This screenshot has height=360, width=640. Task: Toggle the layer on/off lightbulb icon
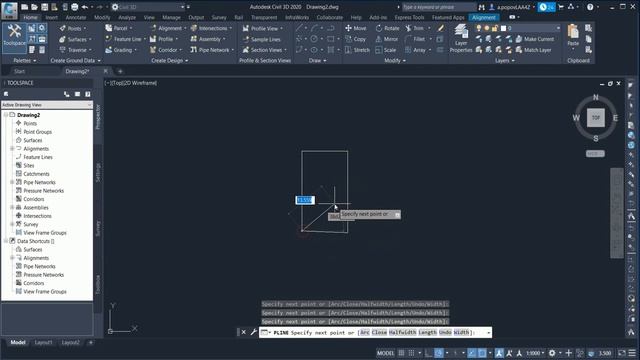(478, 28)
